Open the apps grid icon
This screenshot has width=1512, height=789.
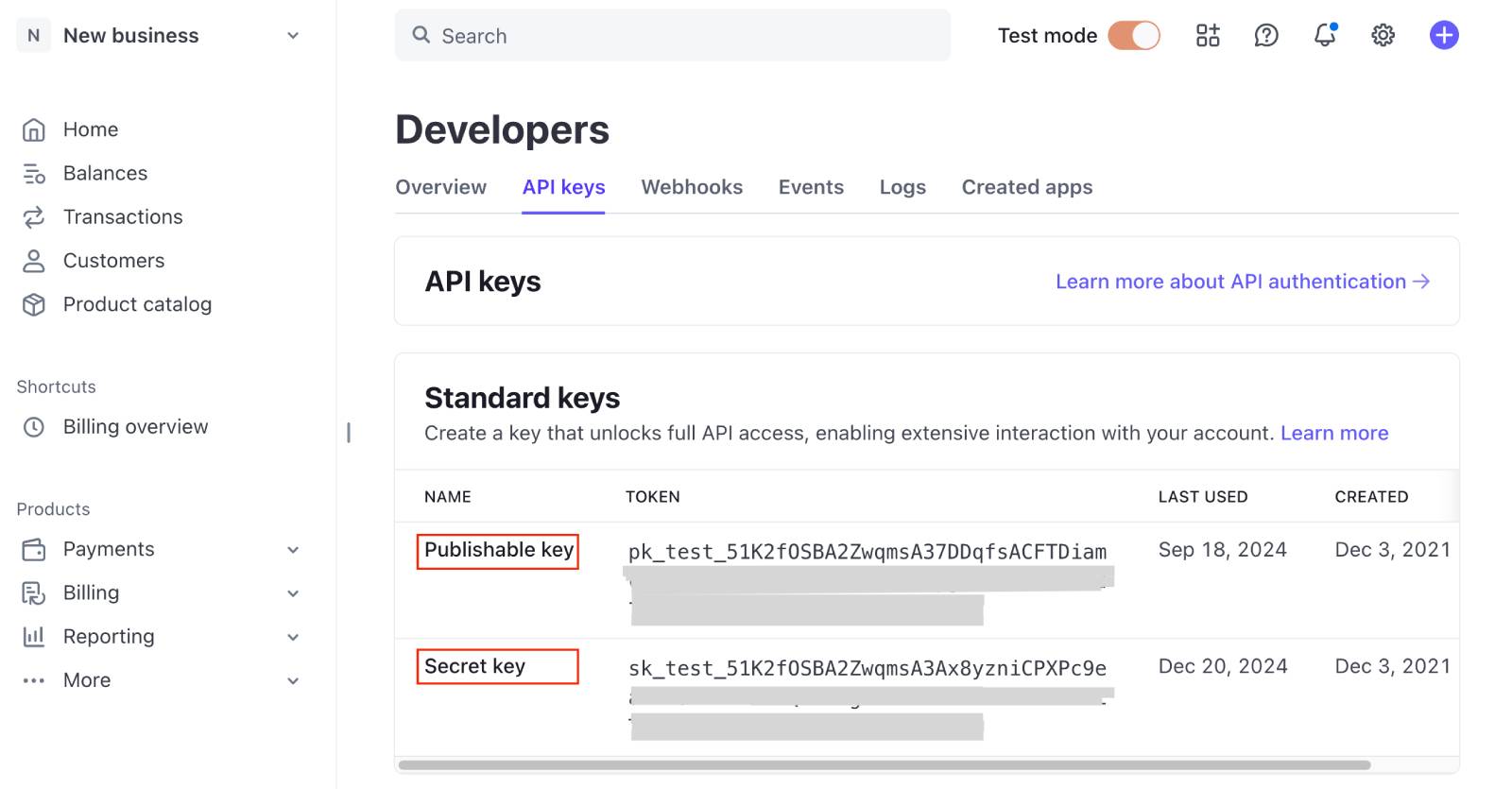click(1208, 36)
